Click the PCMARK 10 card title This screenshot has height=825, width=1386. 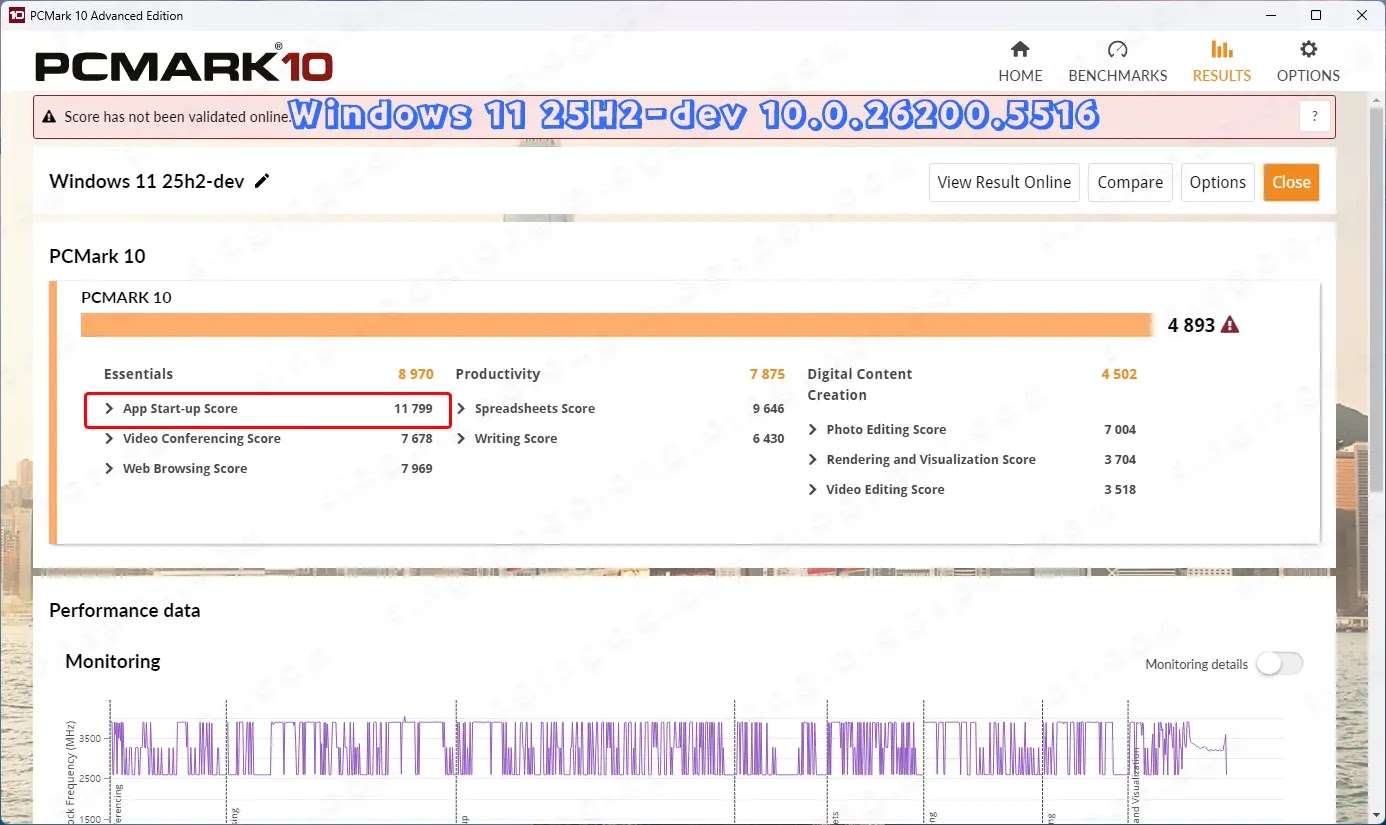point(126,297)
